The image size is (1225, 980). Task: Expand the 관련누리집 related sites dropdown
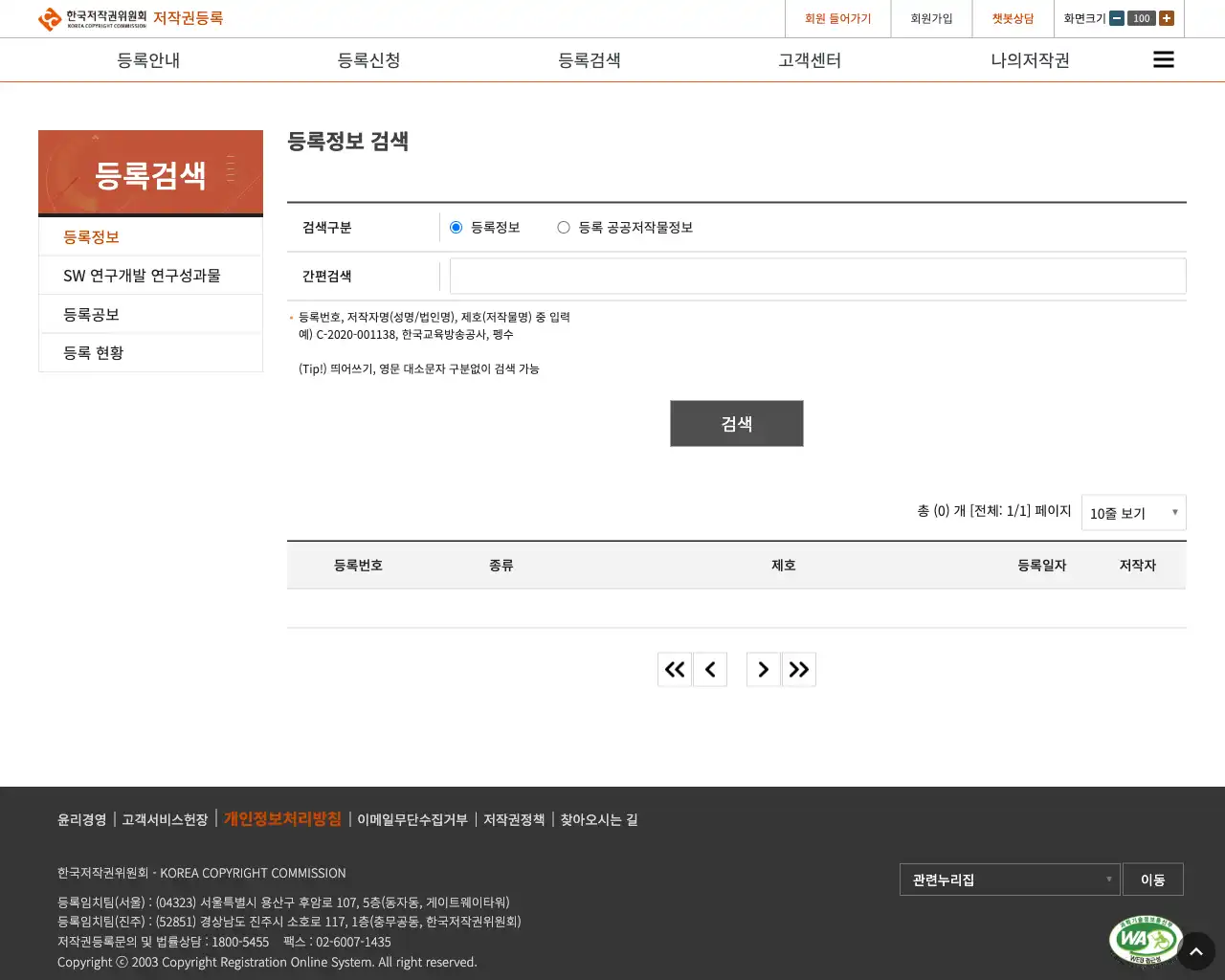pos(1010,880)
